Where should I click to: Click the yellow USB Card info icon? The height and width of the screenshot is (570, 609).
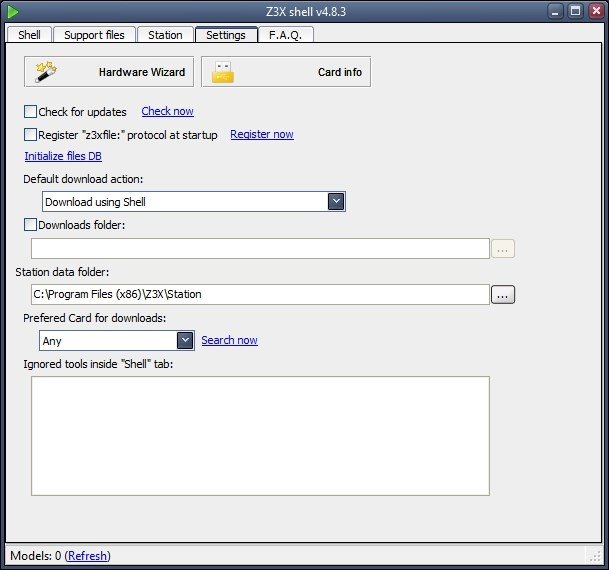(x=223, y=72)
